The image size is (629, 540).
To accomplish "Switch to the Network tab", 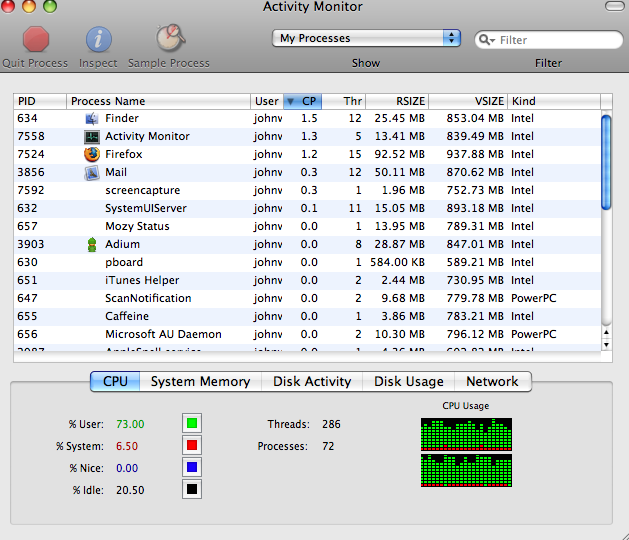I will 493,381.
